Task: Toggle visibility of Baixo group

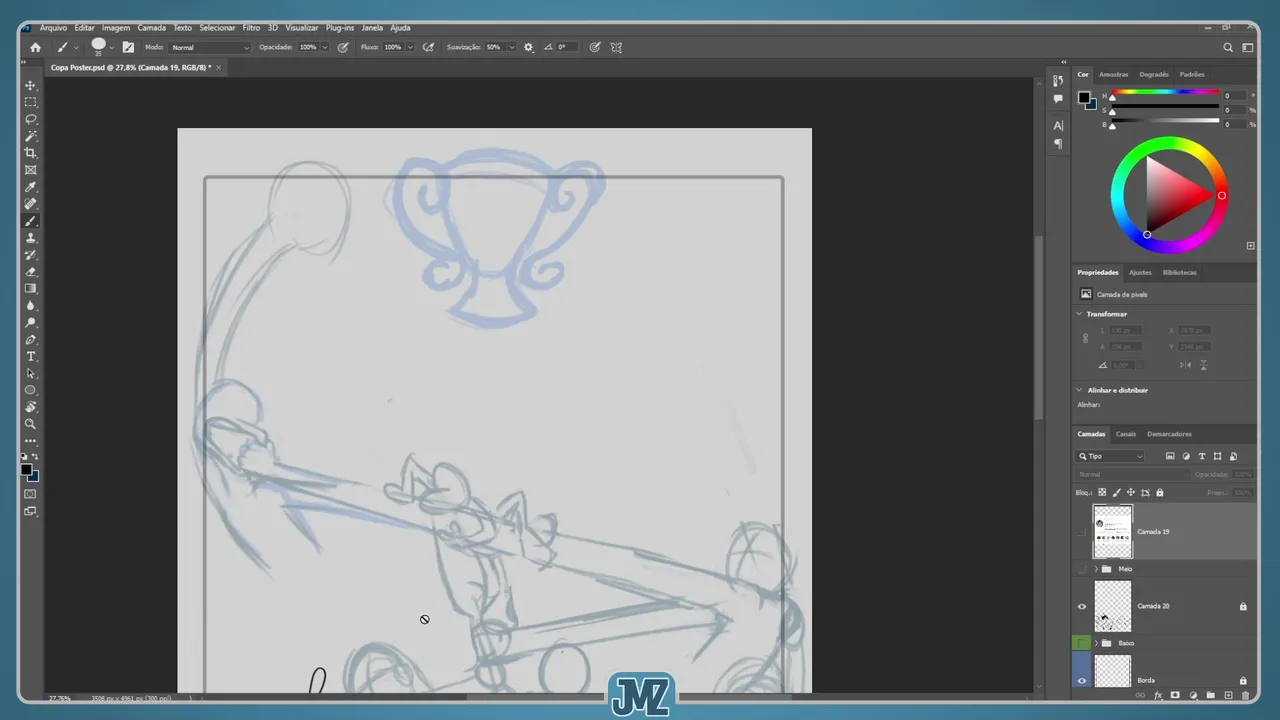Action: (x=1081, y=643)
